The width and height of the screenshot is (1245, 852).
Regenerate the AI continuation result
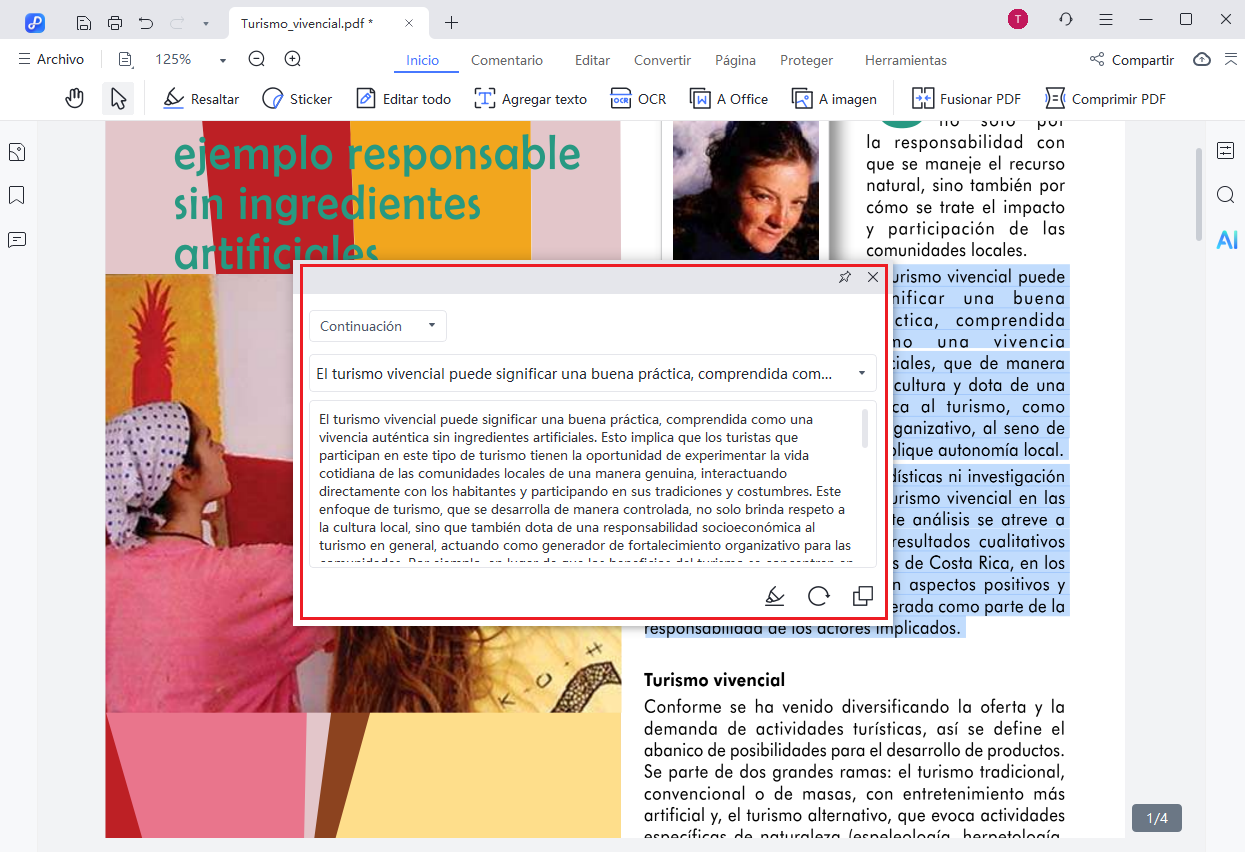[x=818, y=596]
